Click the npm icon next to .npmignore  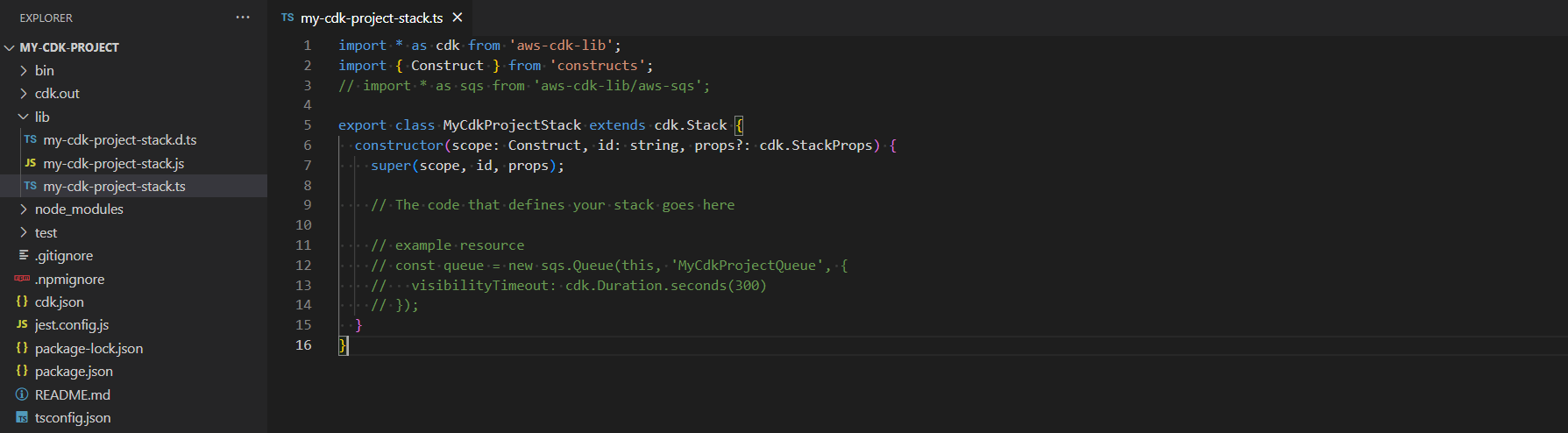(22, 279)
